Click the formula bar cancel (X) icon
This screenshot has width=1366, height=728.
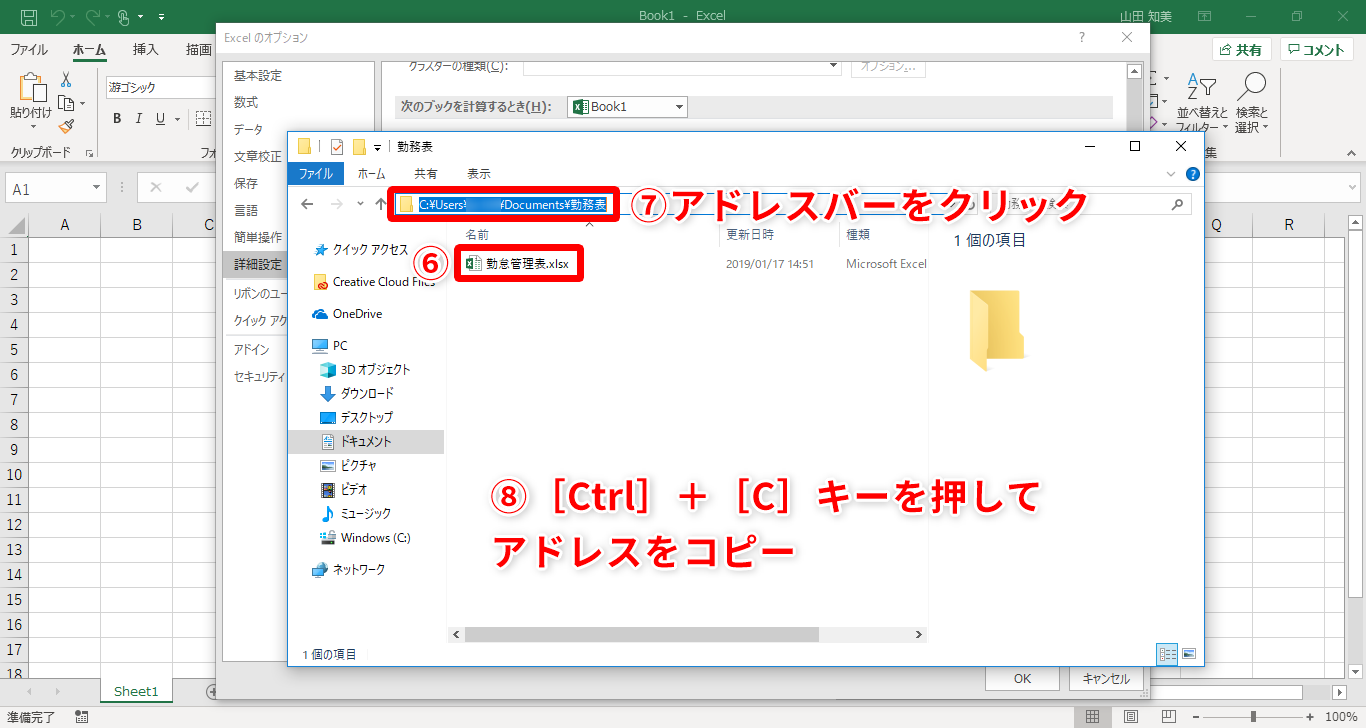(x=156, y=187)
